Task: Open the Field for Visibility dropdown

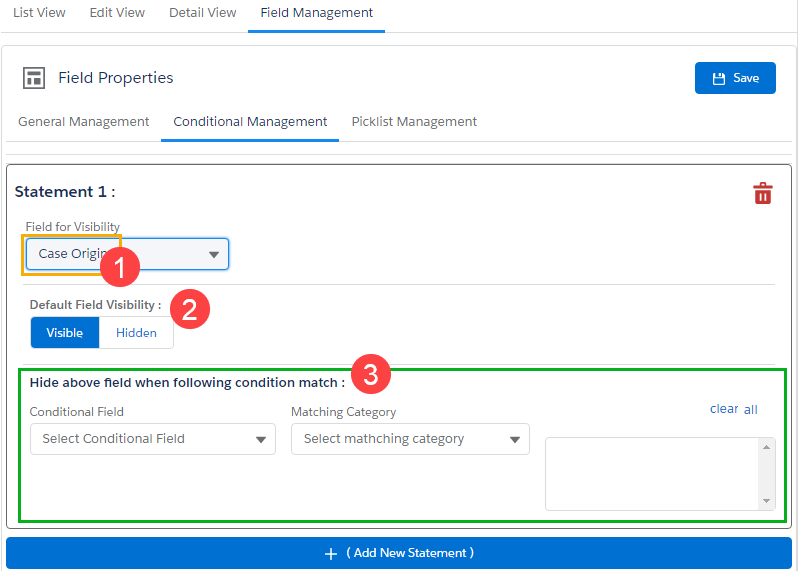Action: (127, 254)
